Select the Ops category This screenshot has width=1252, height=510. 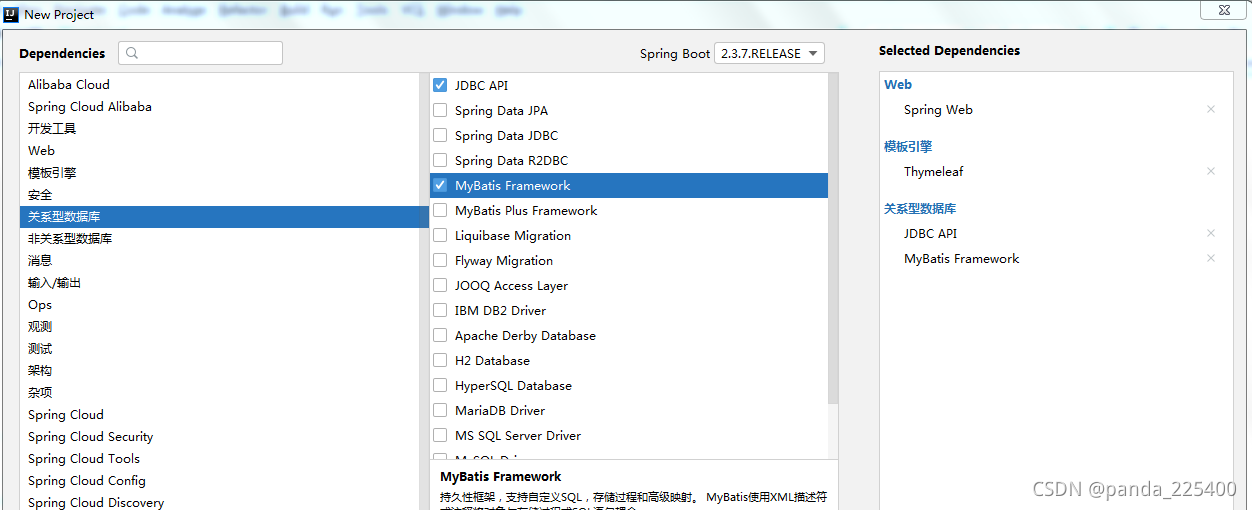click(x=224, y=305)
